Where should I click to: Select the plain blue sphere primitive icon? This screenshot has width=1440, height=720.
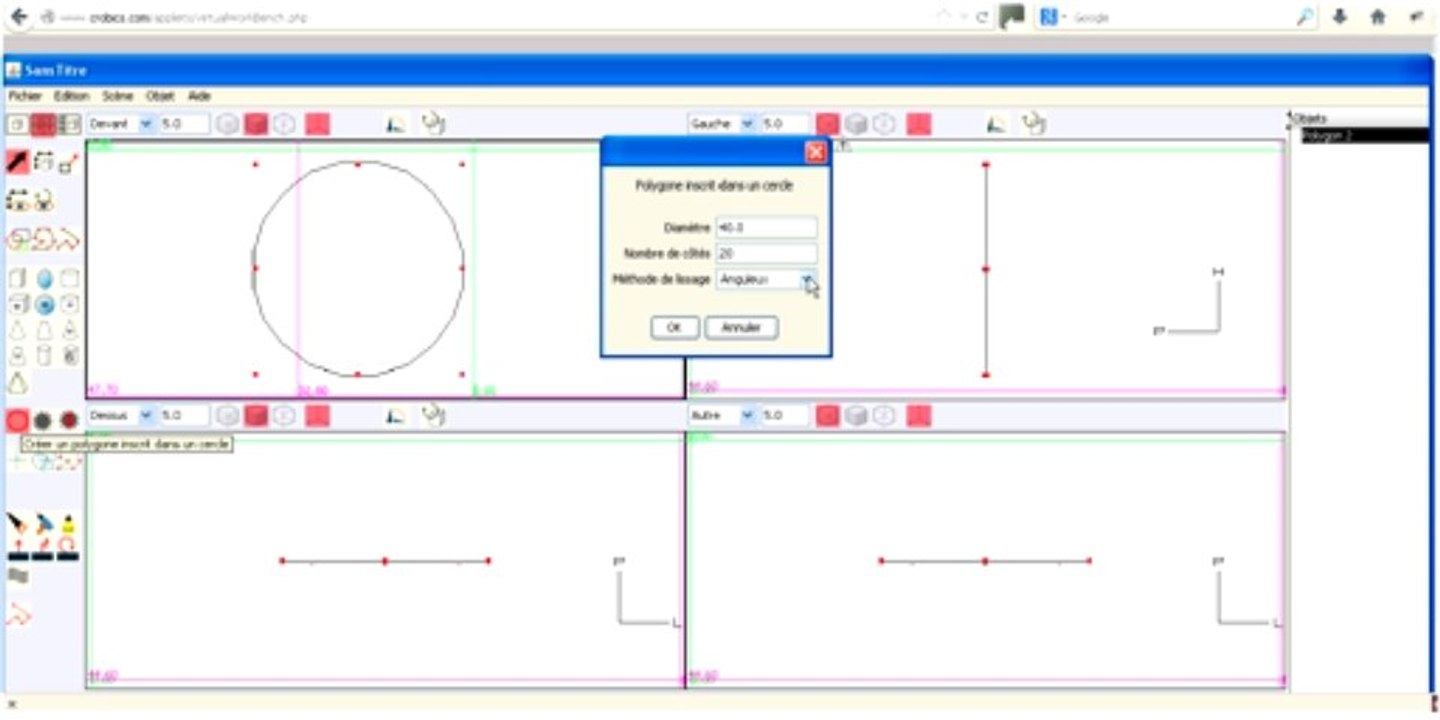pyautogui.click(x=44, y=279)
